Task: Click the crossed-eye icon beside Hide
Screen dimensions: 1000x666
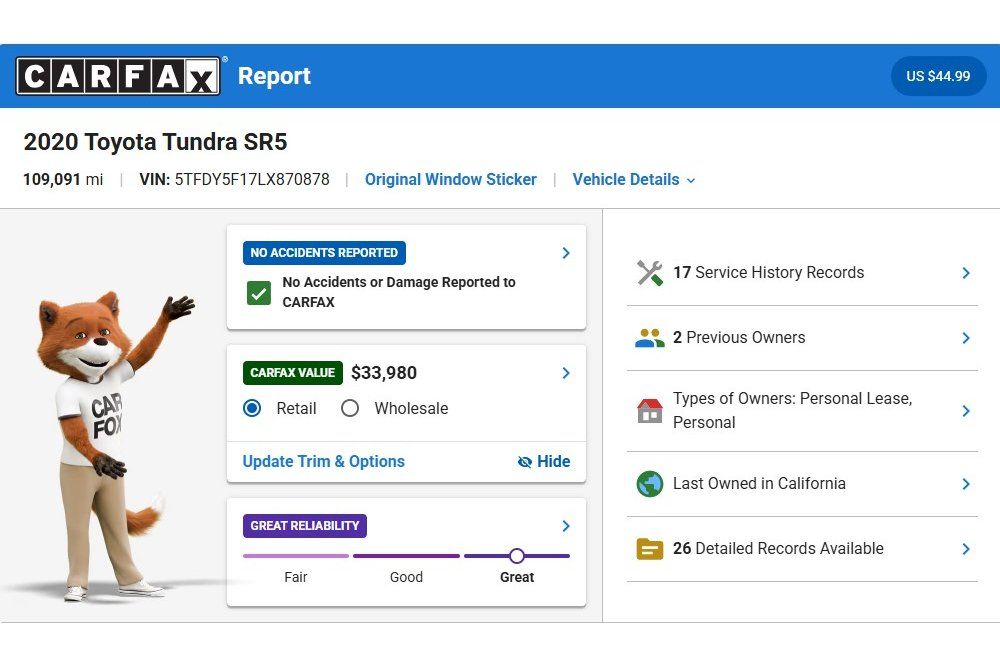Action: click(x=525, y=462)
